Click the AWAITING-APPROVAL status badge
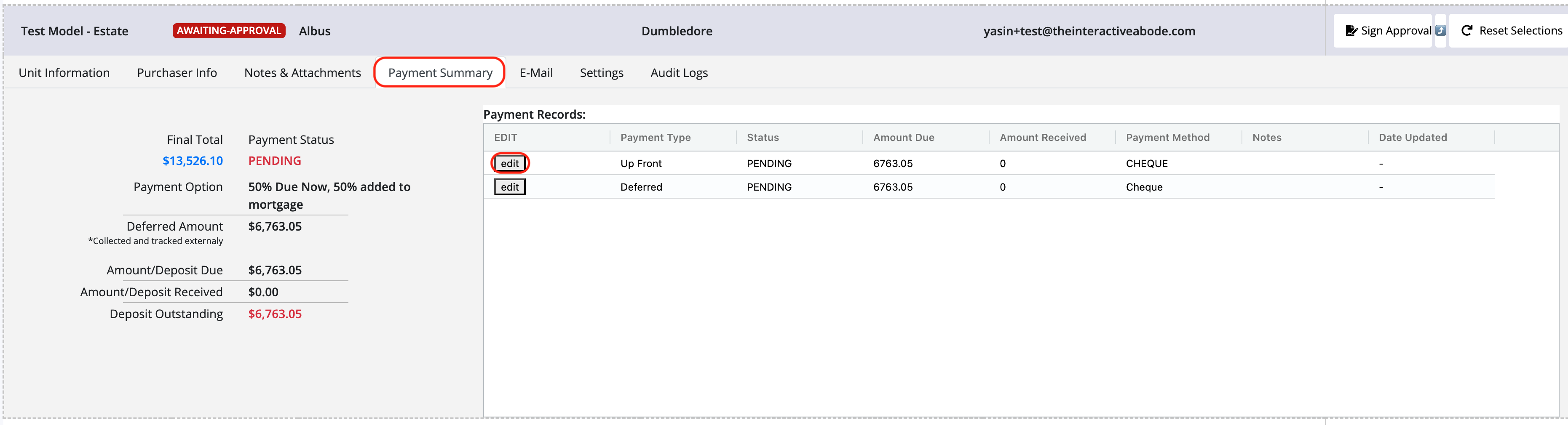1568x425 pixels. pos(229,31)
